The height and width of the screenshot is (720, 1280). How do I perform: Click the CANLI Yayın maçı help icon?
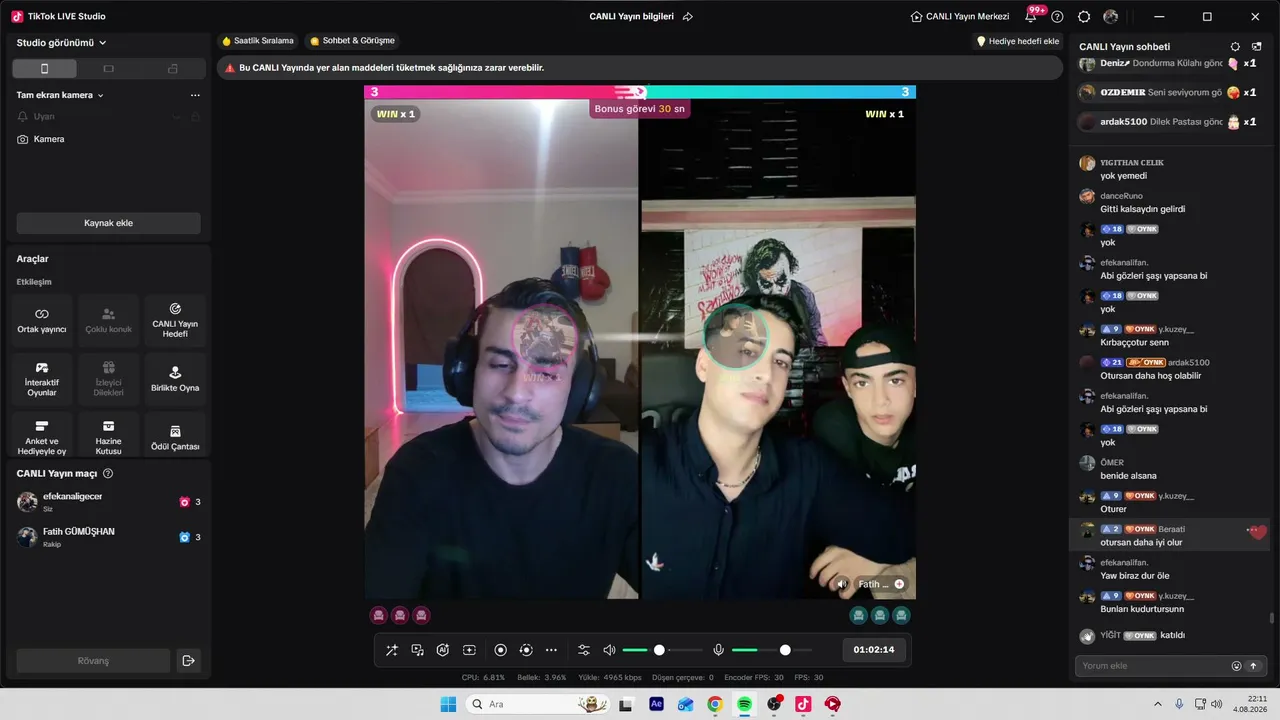[x=108, y=474]
